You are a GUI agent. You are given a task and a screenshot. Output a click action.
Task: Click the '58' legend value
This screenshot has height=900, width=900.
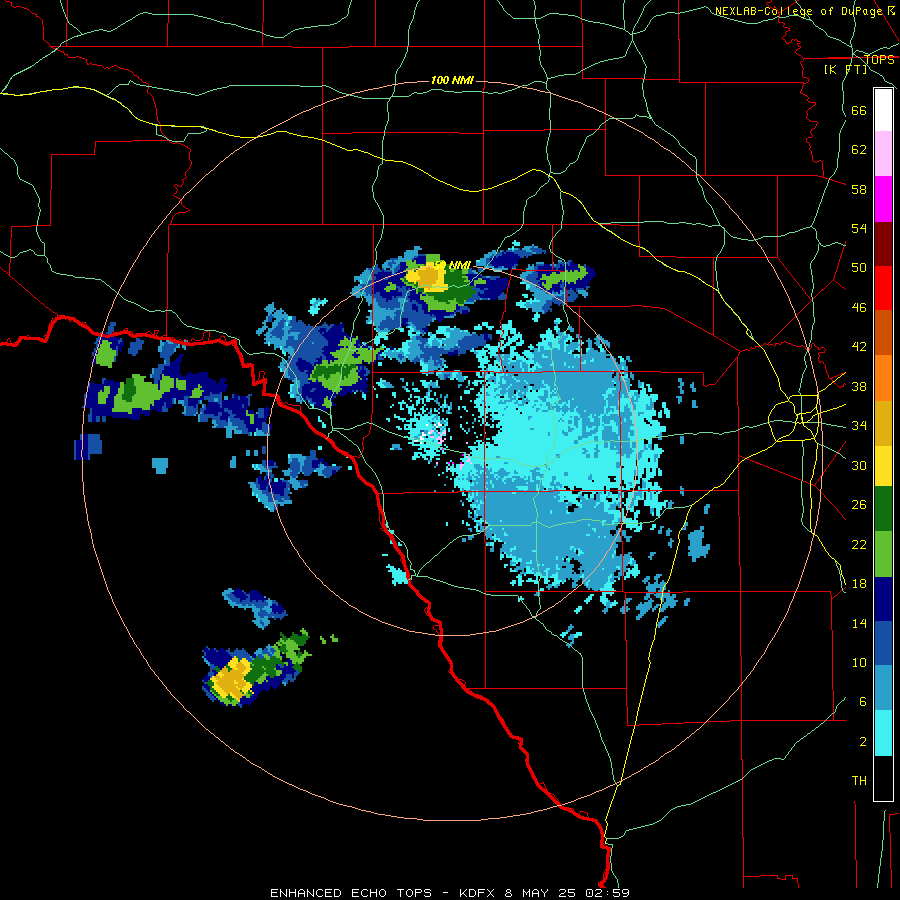[x=859, y=189]
